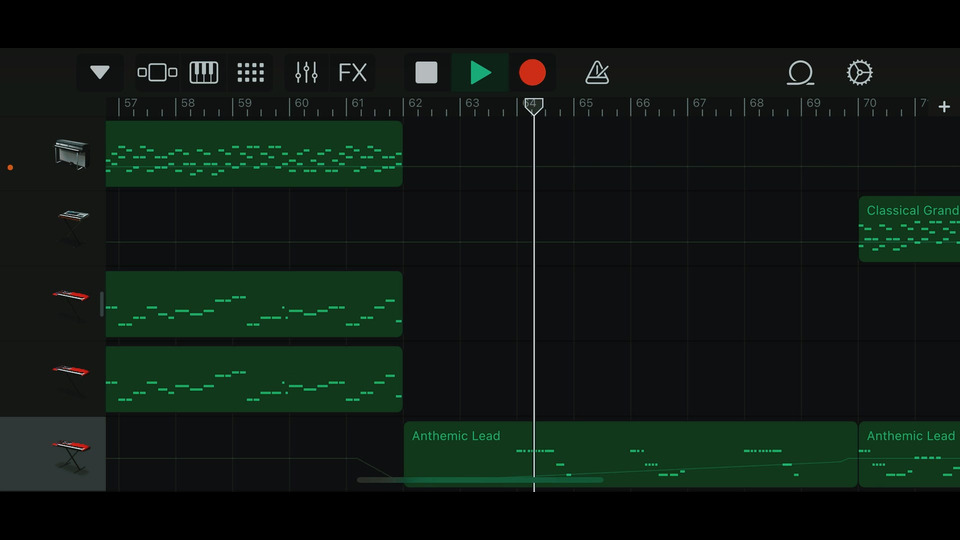Select the upright piano track icon
Screen dimensions: 960x540
click(x=72, y=154)
